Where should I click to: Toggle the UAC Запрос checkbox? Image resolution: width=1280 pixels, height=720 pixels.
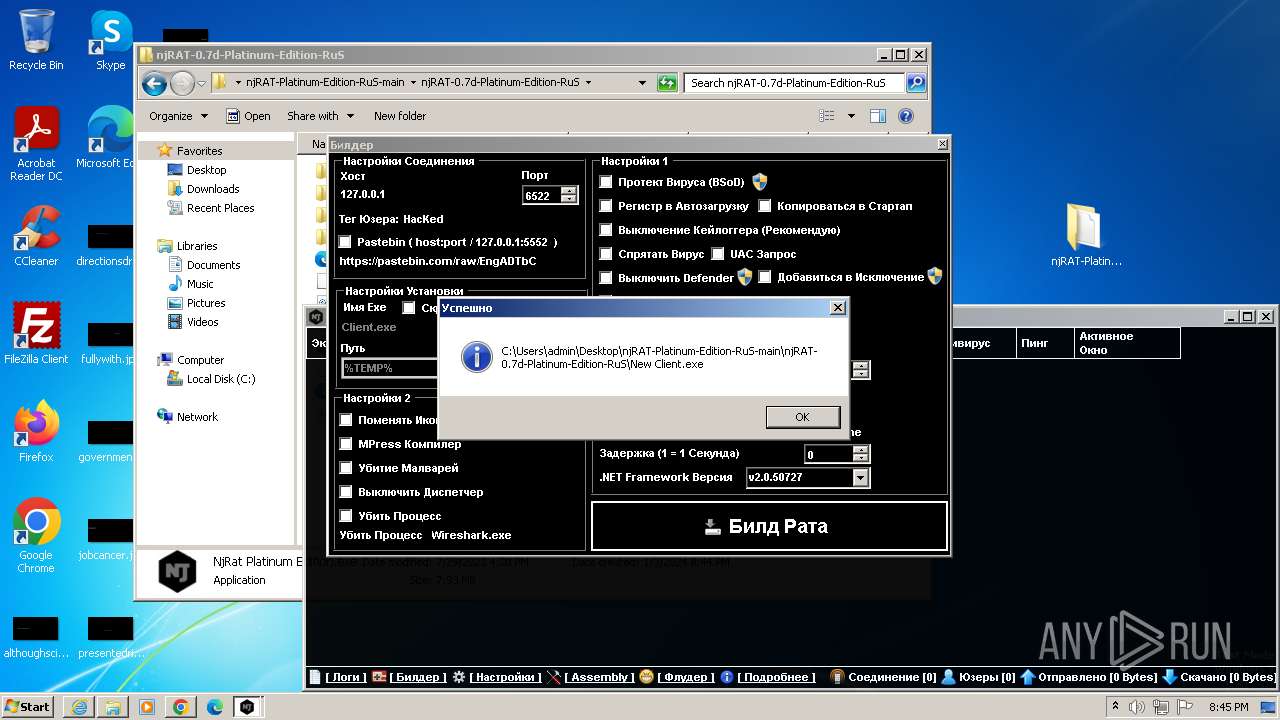pos(718,254)
